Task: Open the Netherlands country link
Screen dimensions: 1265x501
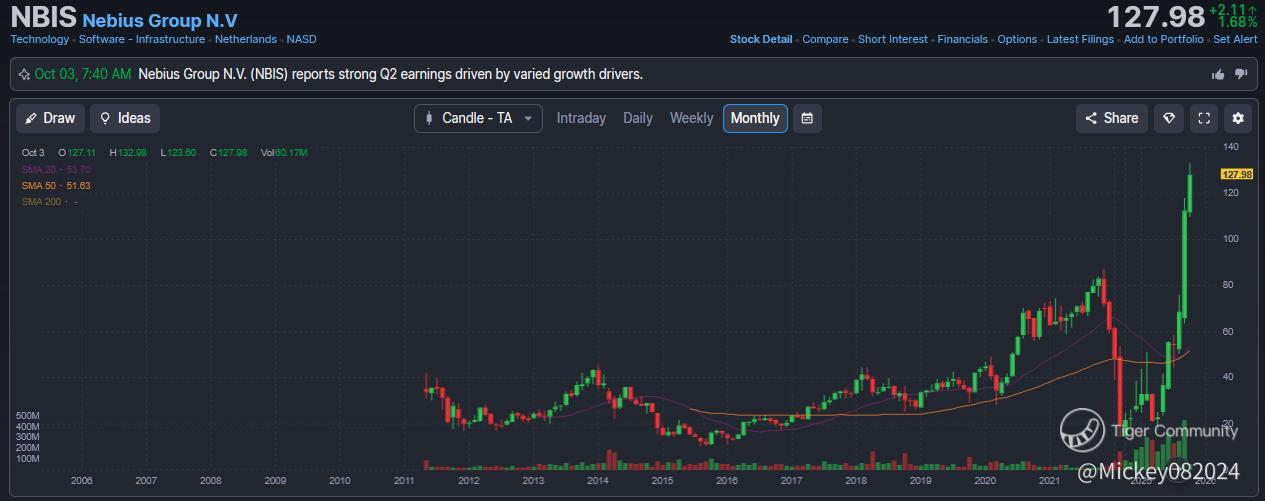Action: pyautogui.click(x=246, y=39)
